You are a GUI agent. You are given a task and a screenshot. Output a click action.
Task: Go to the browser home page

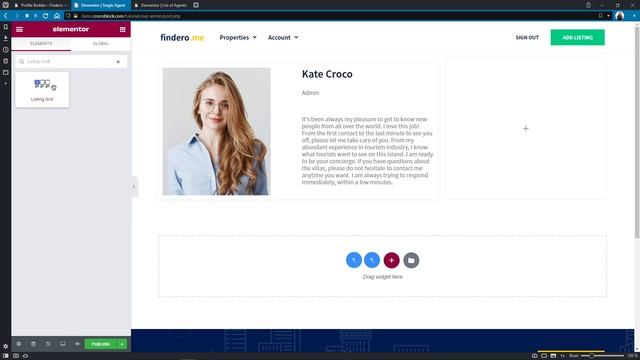coord(57,16)
